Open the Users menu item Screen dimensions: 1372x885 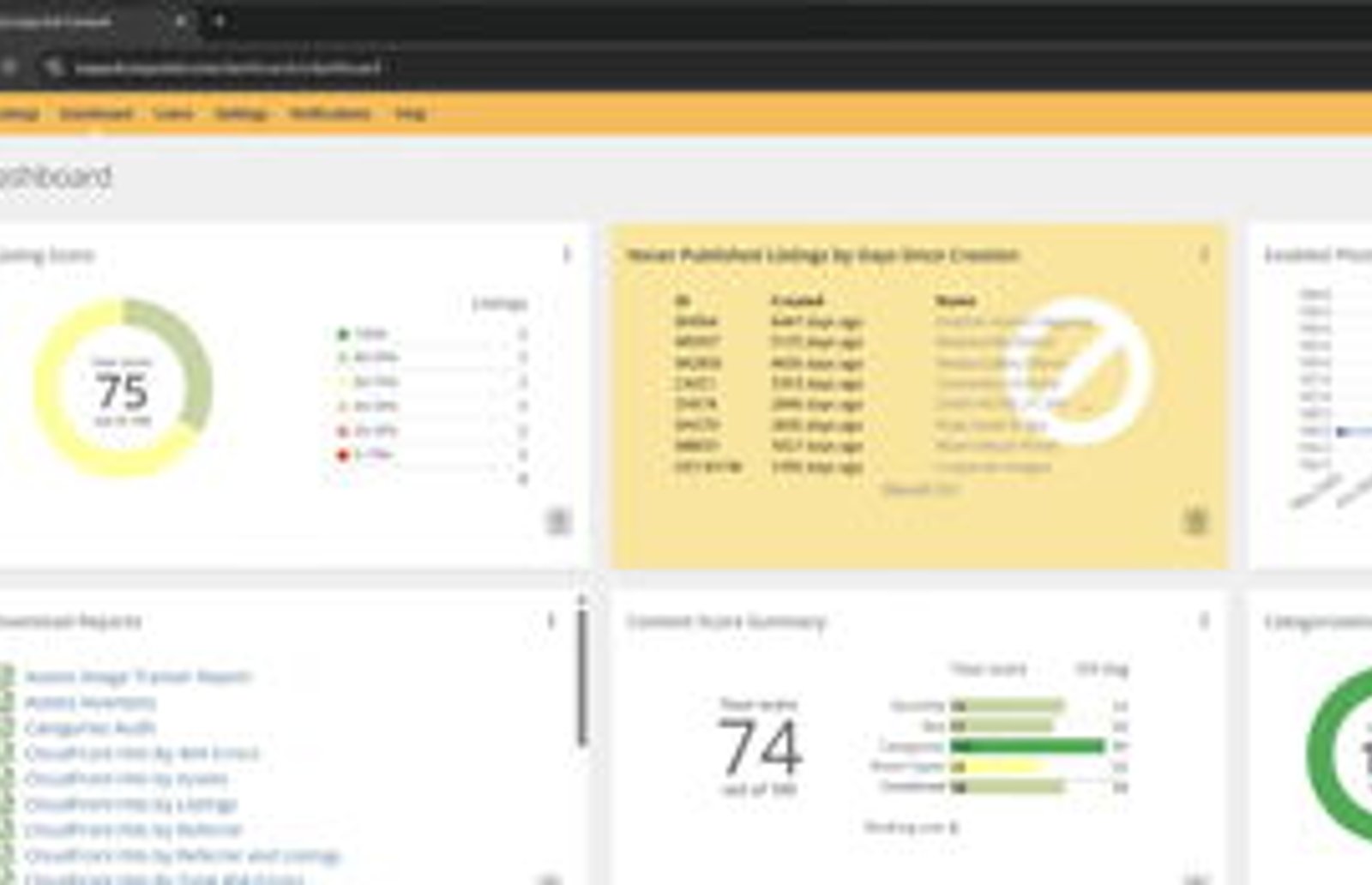click(x=173, y=113)
